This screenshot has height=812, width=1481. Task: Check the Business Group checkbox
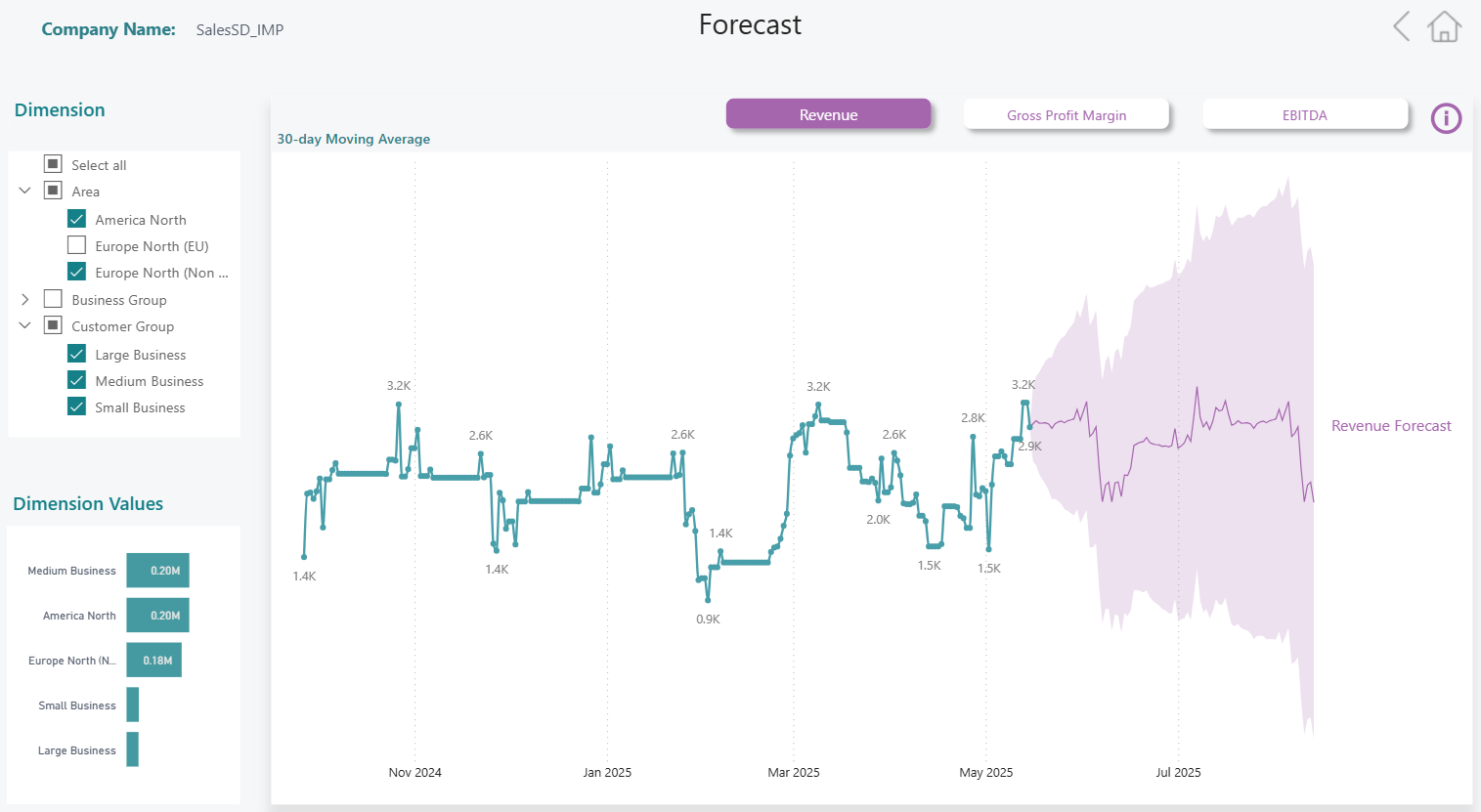tap(54, 299)
